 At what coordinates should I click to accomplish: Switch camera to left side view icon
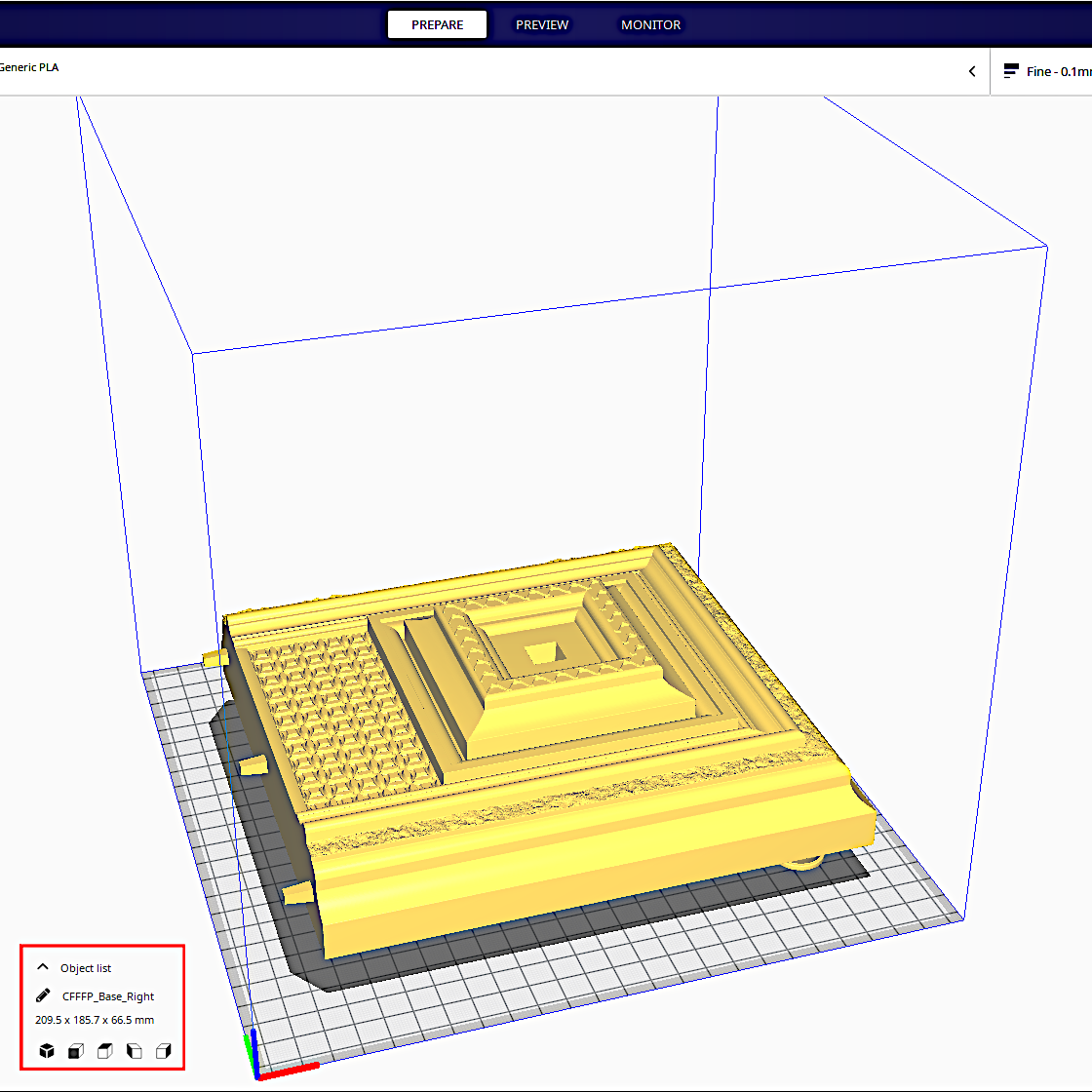point(135,1051)
